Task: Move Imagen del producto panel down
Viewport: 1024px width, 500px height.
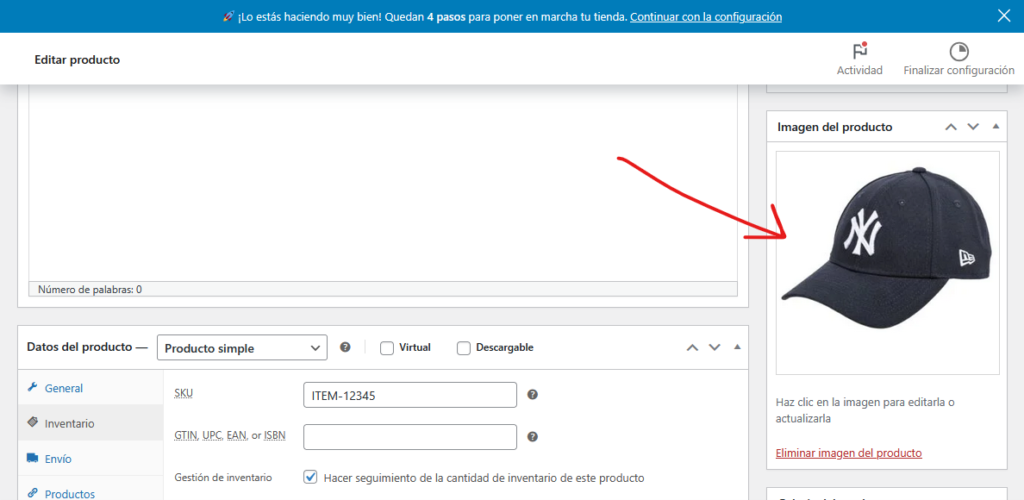Action: click(x=973, y=127)
